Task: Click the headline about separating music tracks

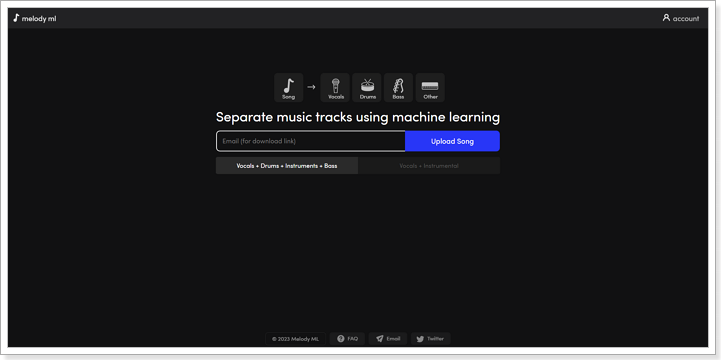Action: pos(358,117)
